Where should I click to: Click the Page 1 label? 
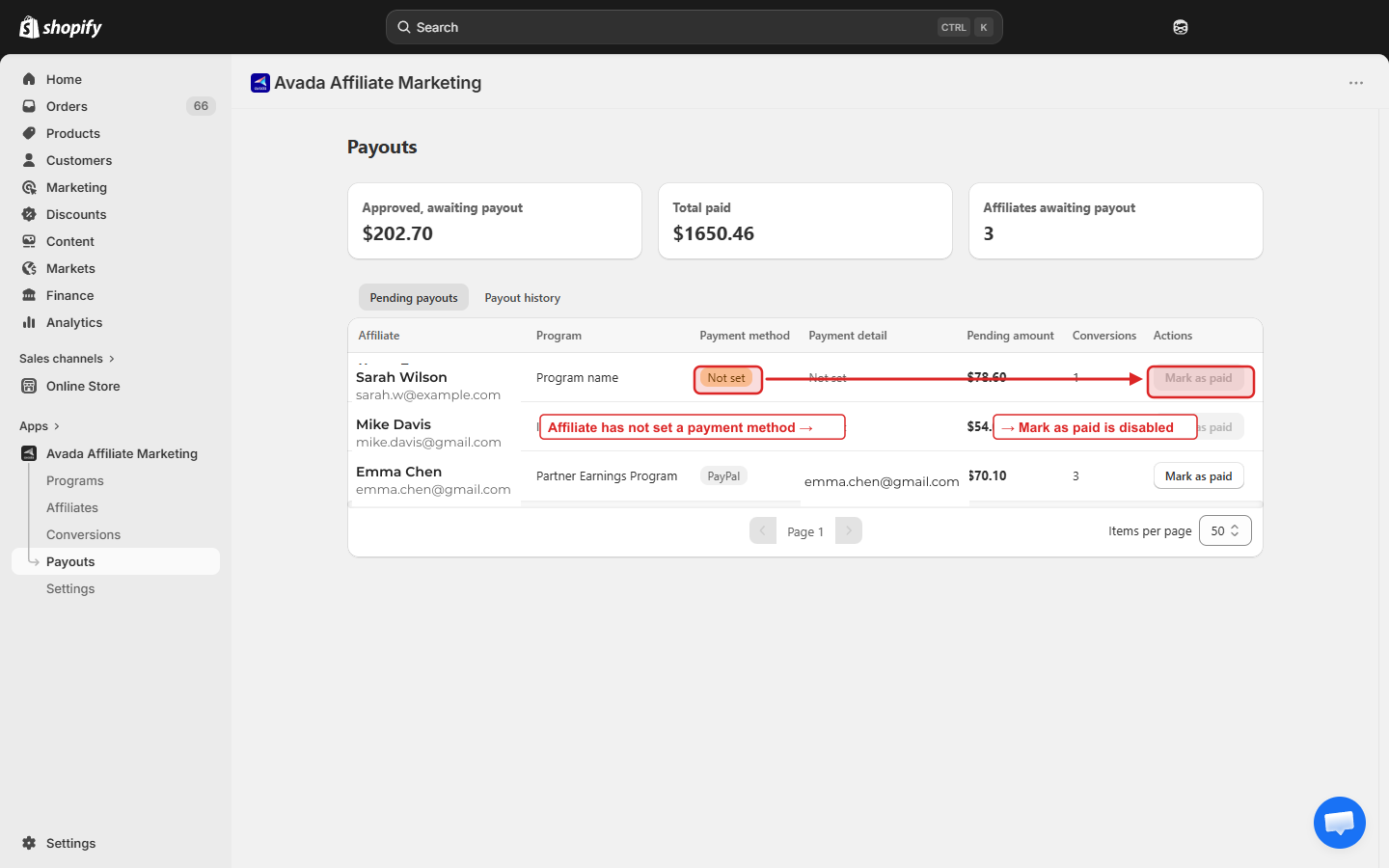(x=805, y=531)
